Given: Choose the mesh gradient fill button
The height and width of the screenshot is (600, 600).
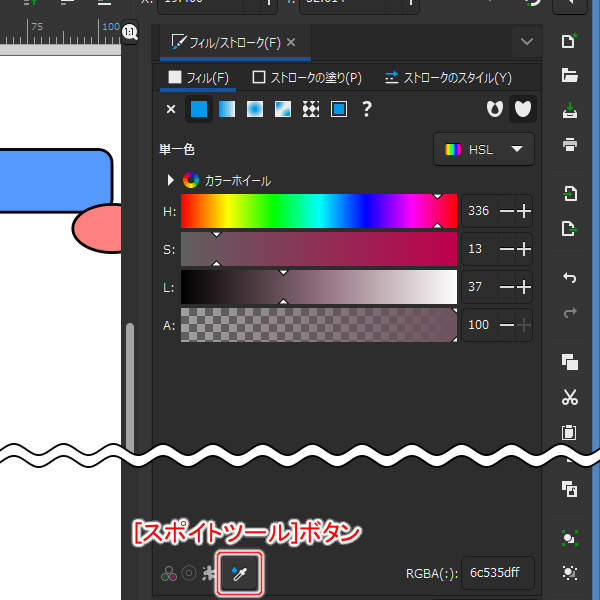Looking at the screenshot, I should pos(283,109).
